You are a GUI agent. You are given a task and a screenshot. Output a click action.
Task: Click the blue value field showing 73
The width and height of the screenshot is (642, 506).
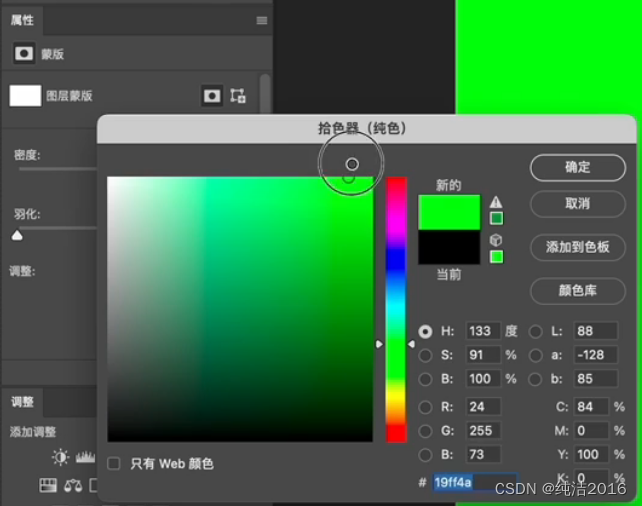coord(483,454)
